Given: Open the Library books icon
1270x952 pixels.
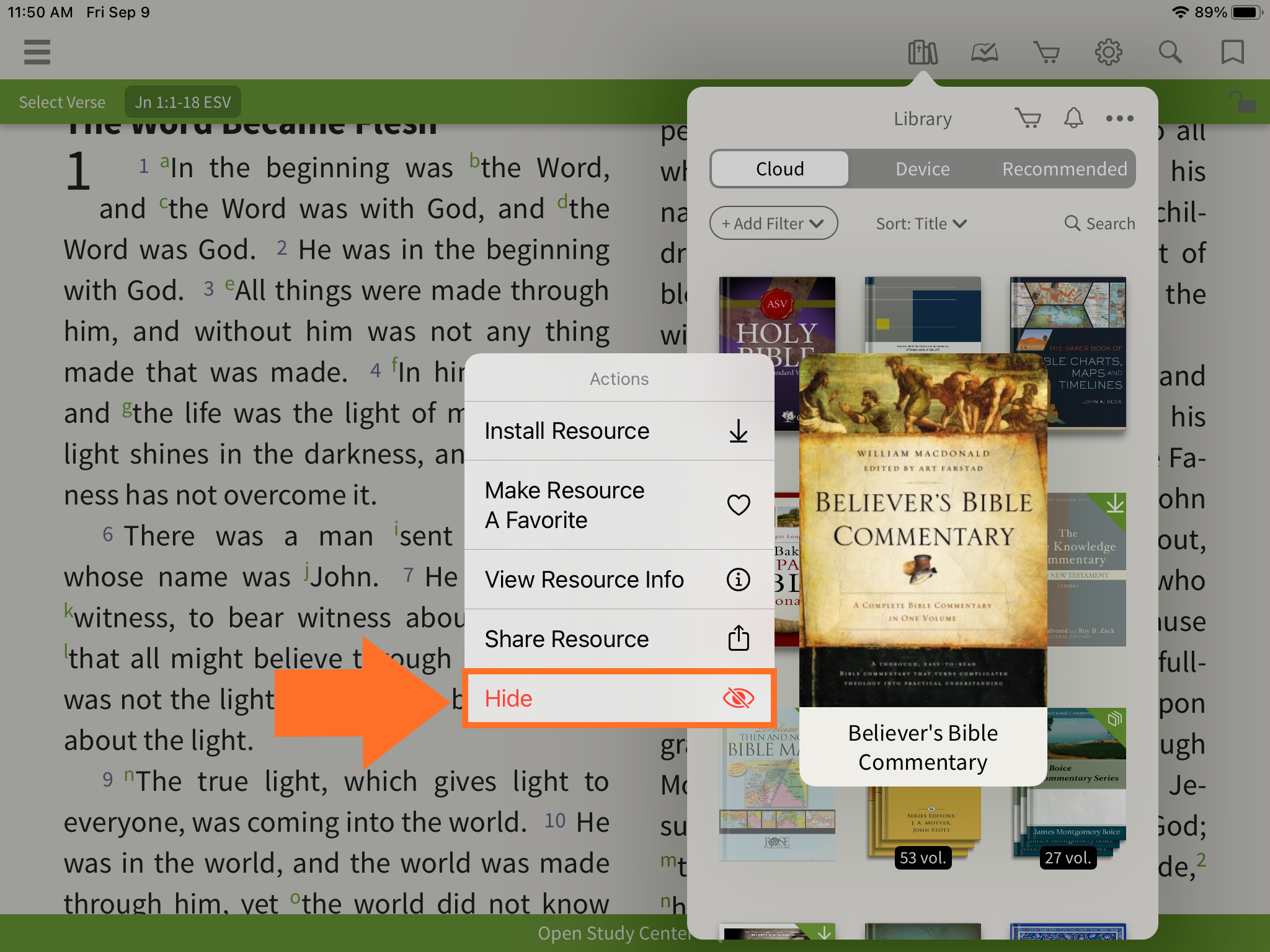Looking at the screenshot, I should point(922,52).
